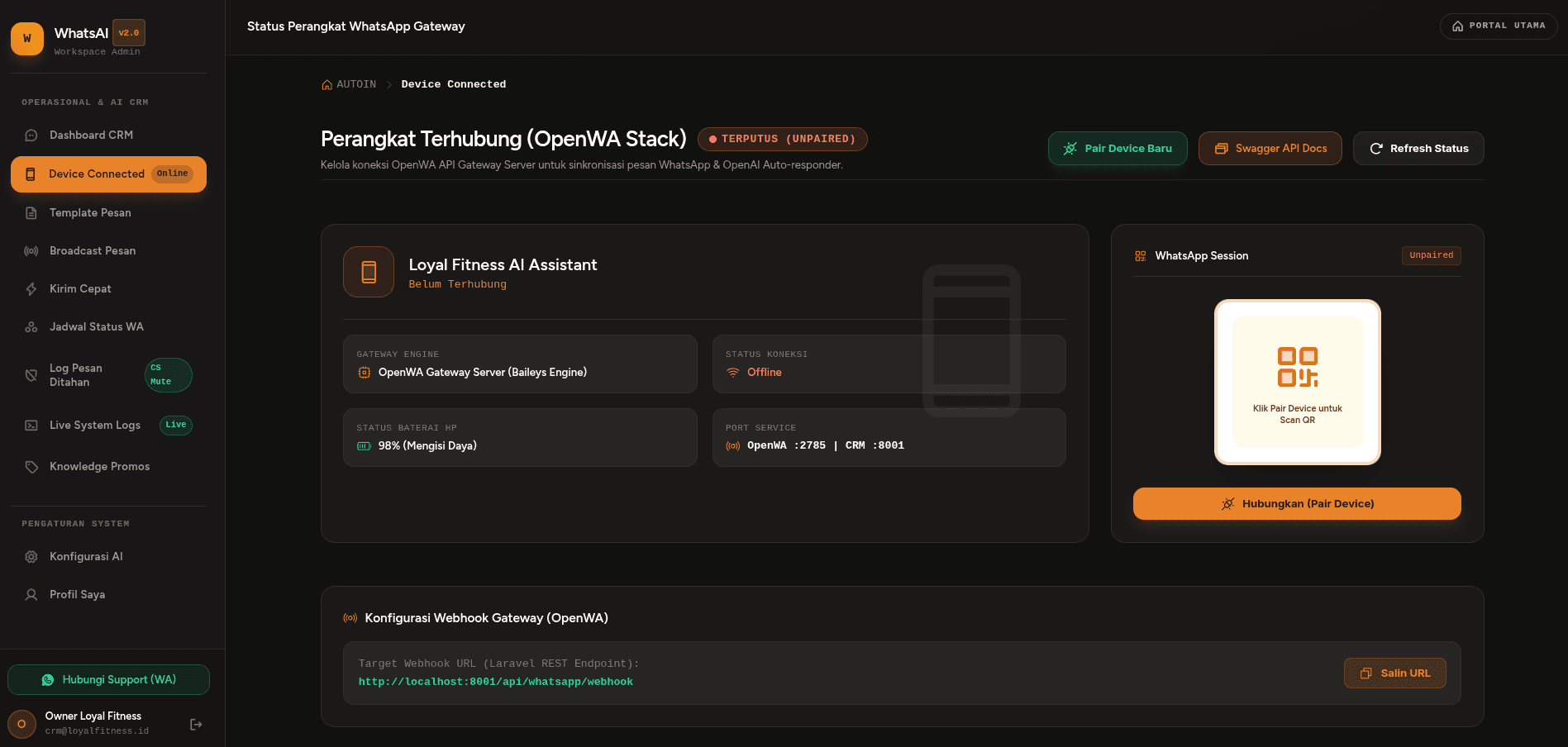
Task: Click "Perangkat Terhubung (OpenWA Stack)" heading
Action: [503, 139]
